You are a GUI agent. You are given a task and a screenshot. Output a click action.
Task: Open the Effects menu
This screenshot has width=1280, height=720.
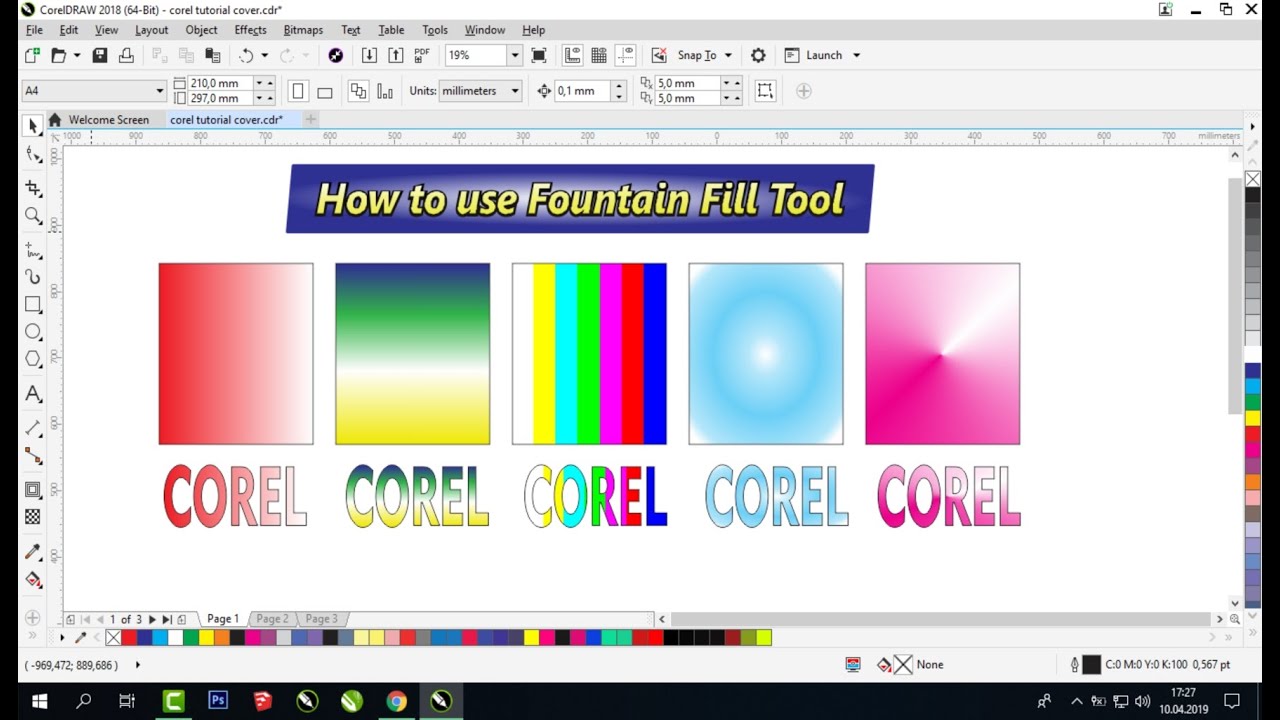pyautogui.click(x=250, y=30)
